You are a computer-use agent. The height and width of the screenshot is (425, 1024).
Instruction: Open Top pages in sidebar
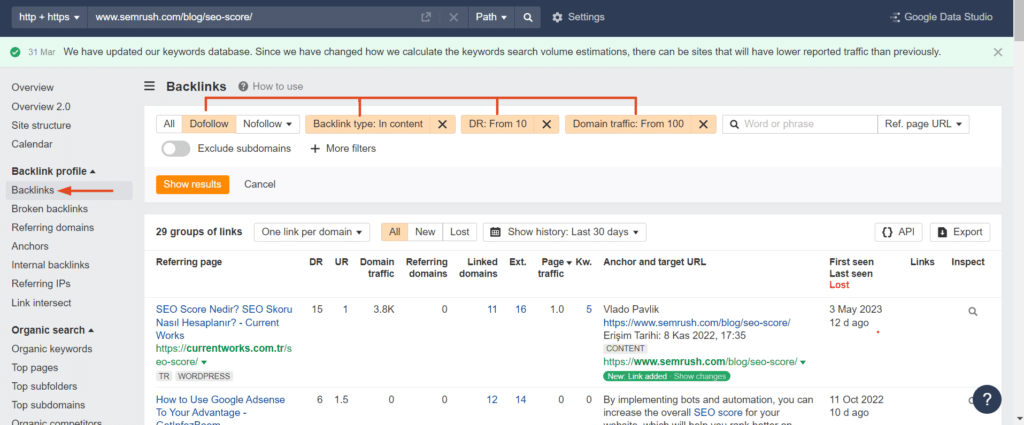click(x=35, y=368)
